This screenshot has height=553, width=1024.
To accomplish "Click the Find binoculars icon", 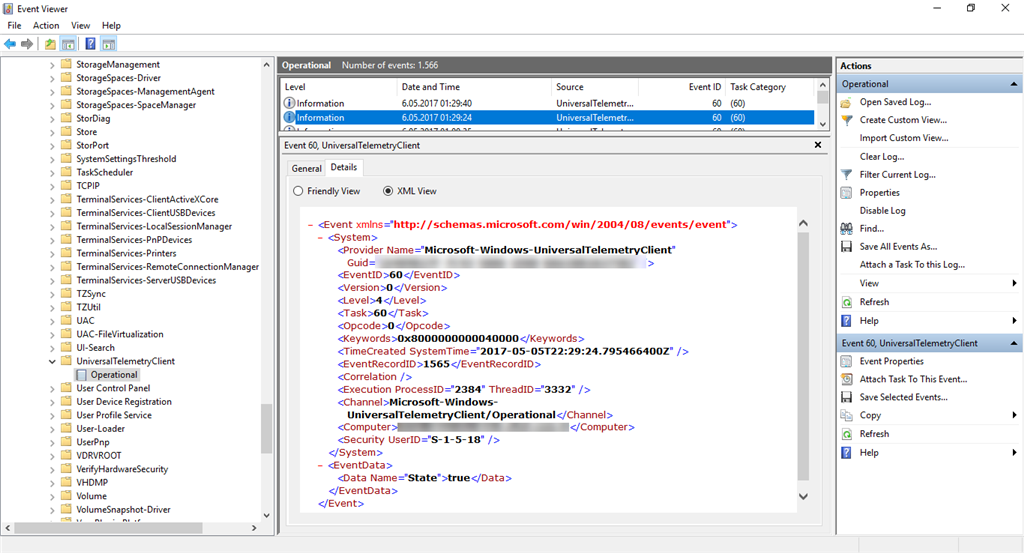I will point(846,229).
